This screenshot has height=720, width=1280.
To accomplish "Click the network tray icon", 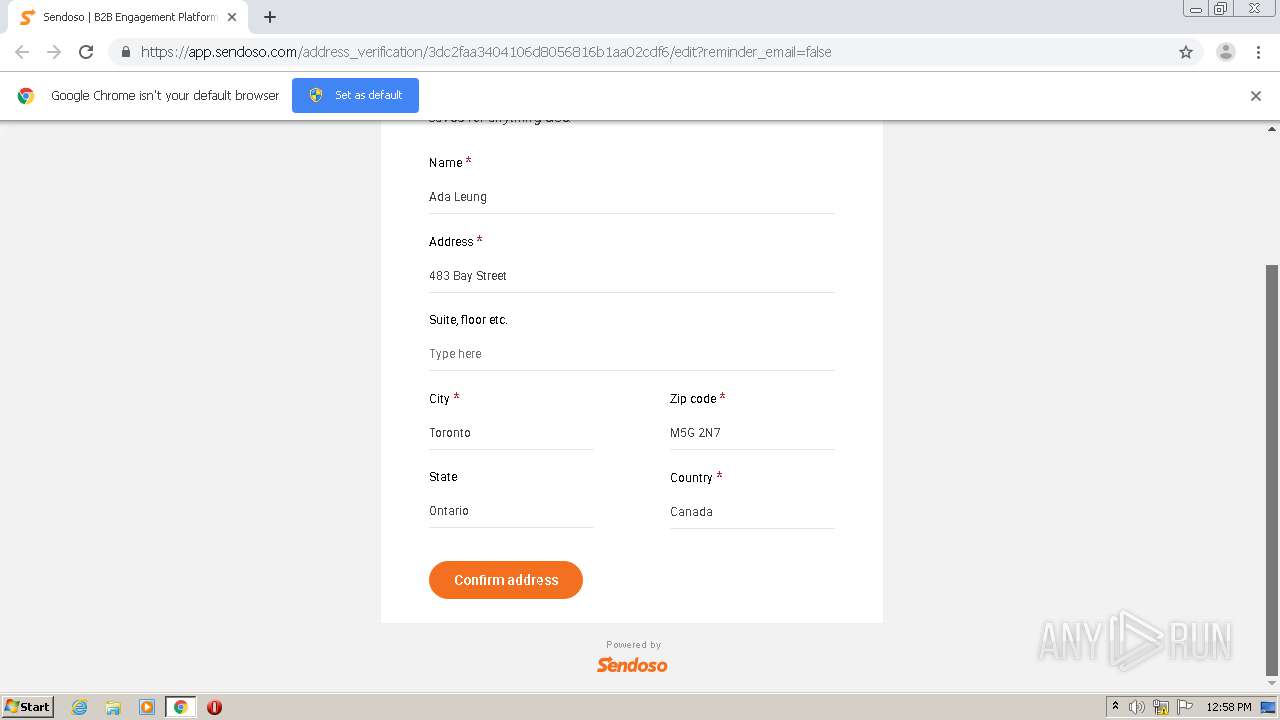I will pyautogui.click(x=1161, y=707).
